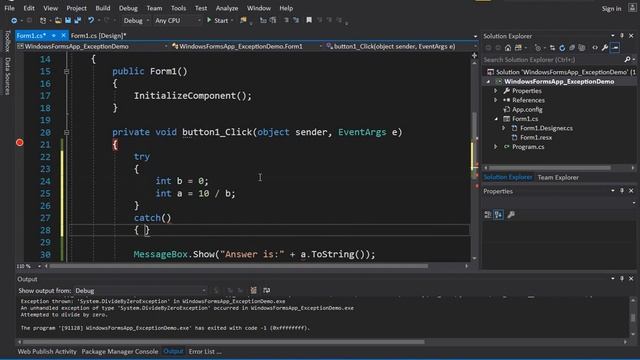Click the bookmark icon in the toolbar

(x=309, y=20)
